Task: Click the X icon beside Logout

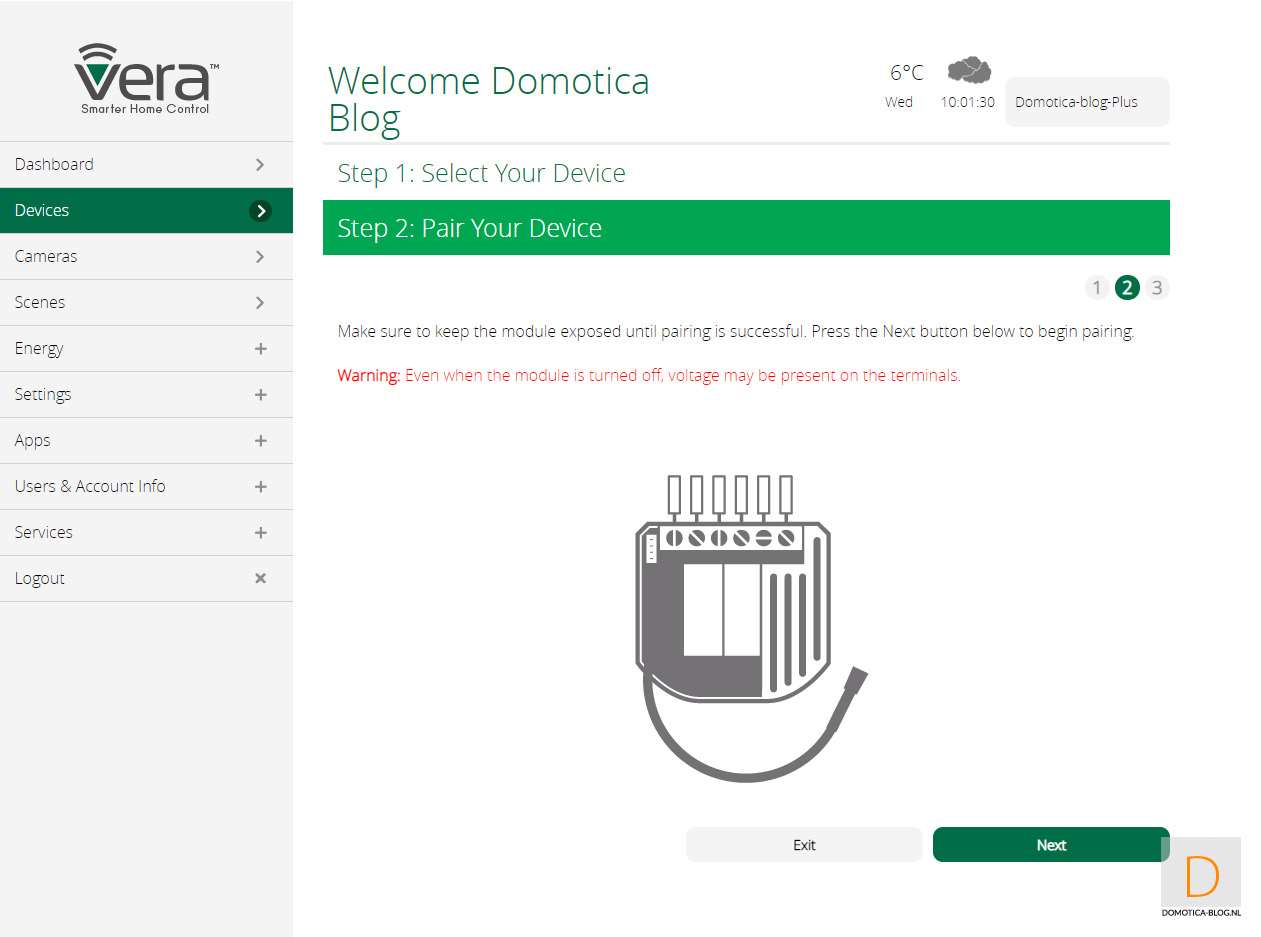Action: click(260, 578)
